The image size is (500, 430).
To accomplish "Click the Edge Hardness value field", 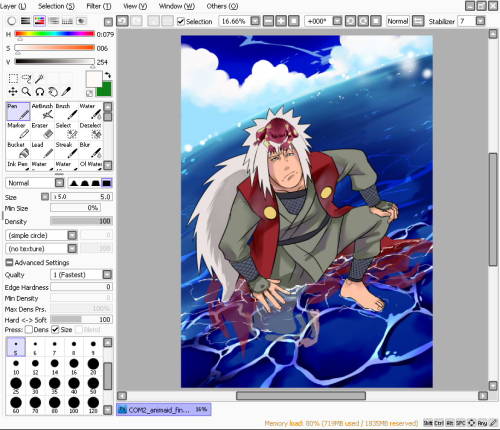I will tap(81, 287).
